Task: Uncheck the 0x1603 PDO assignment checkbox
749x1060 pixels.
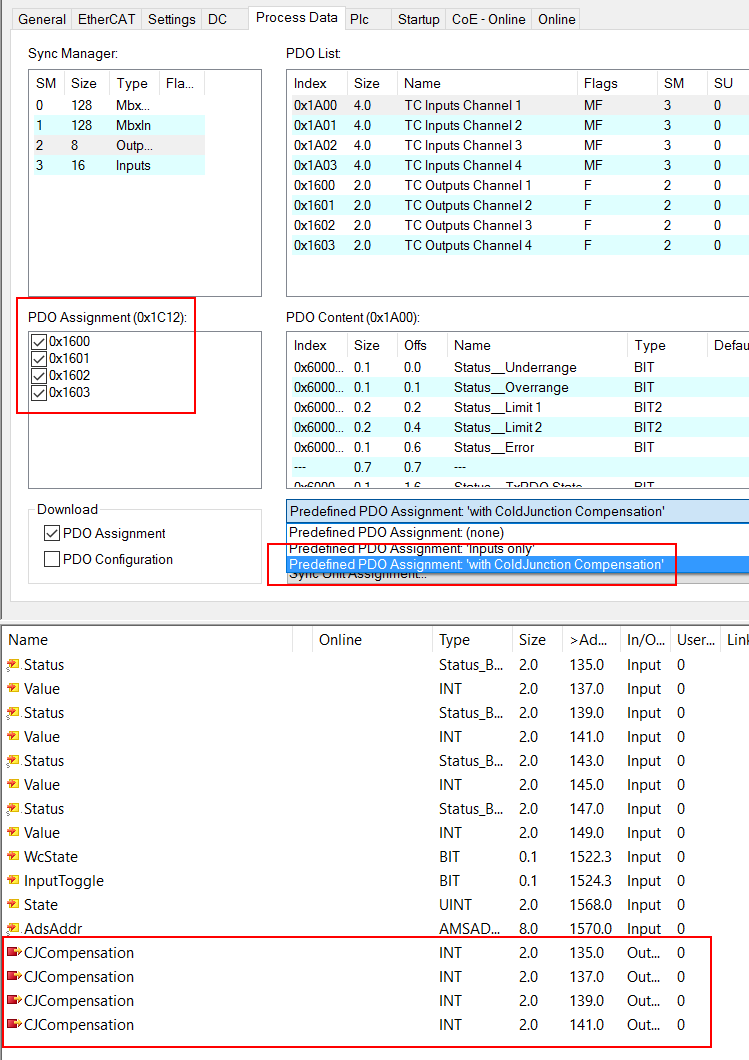Action: [39, 393]
